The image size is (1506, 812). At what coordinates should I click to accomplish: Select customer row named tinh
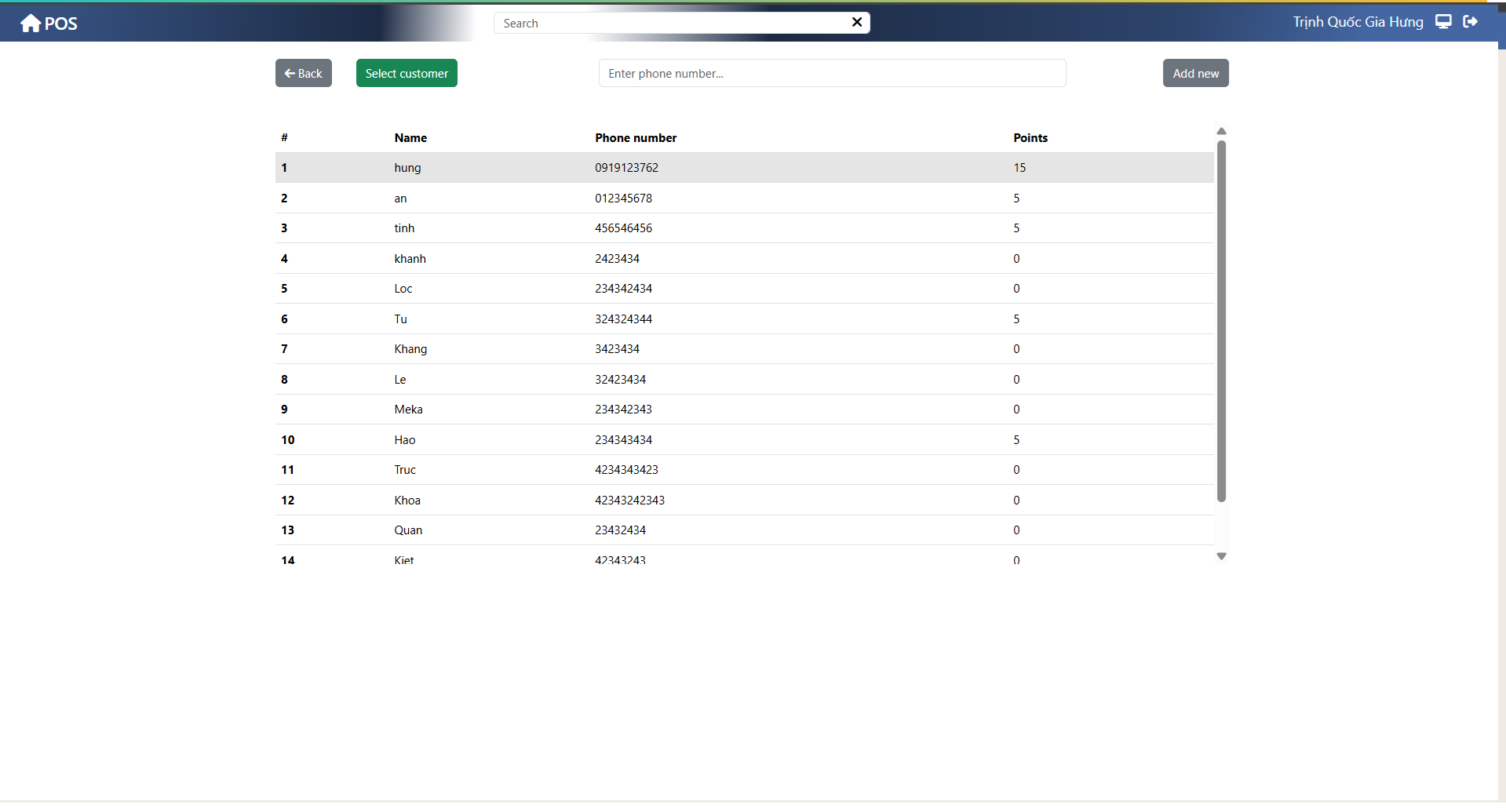point(743,228)
